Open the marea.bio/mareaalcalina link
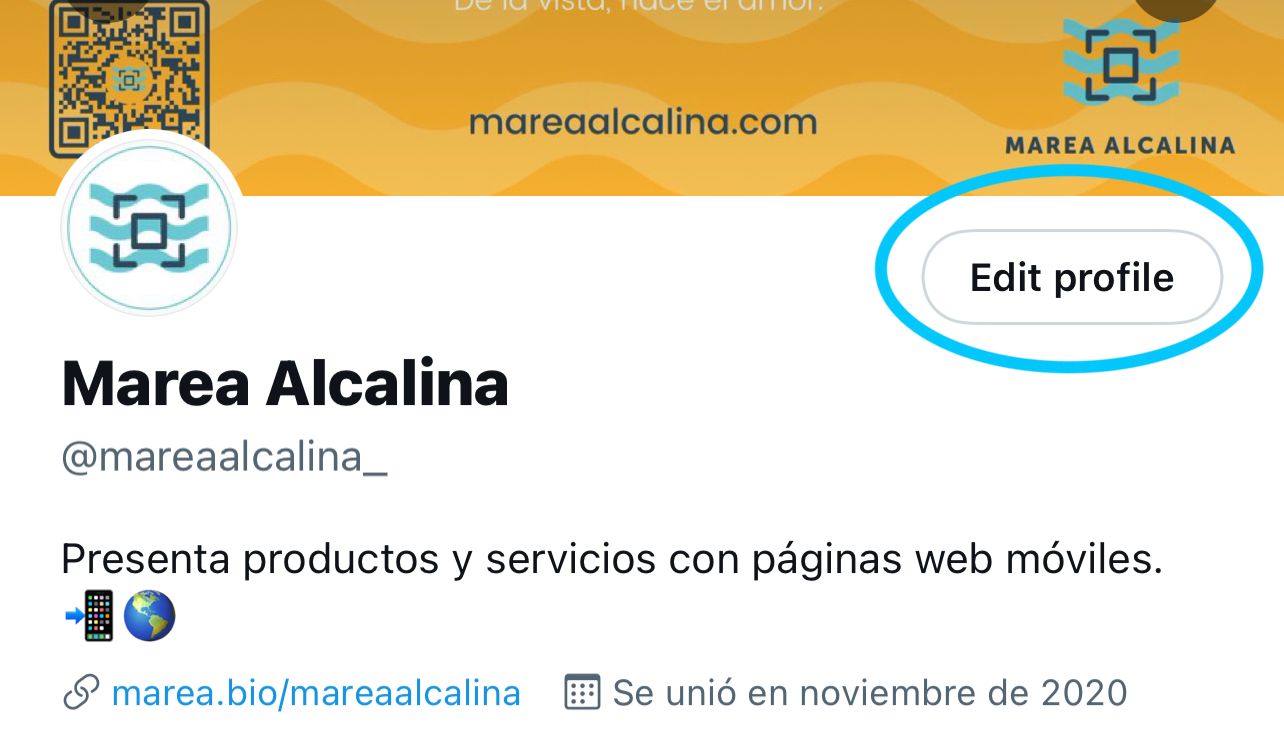Viewport: 1284px width, 756px height. [x=316, y=692]
